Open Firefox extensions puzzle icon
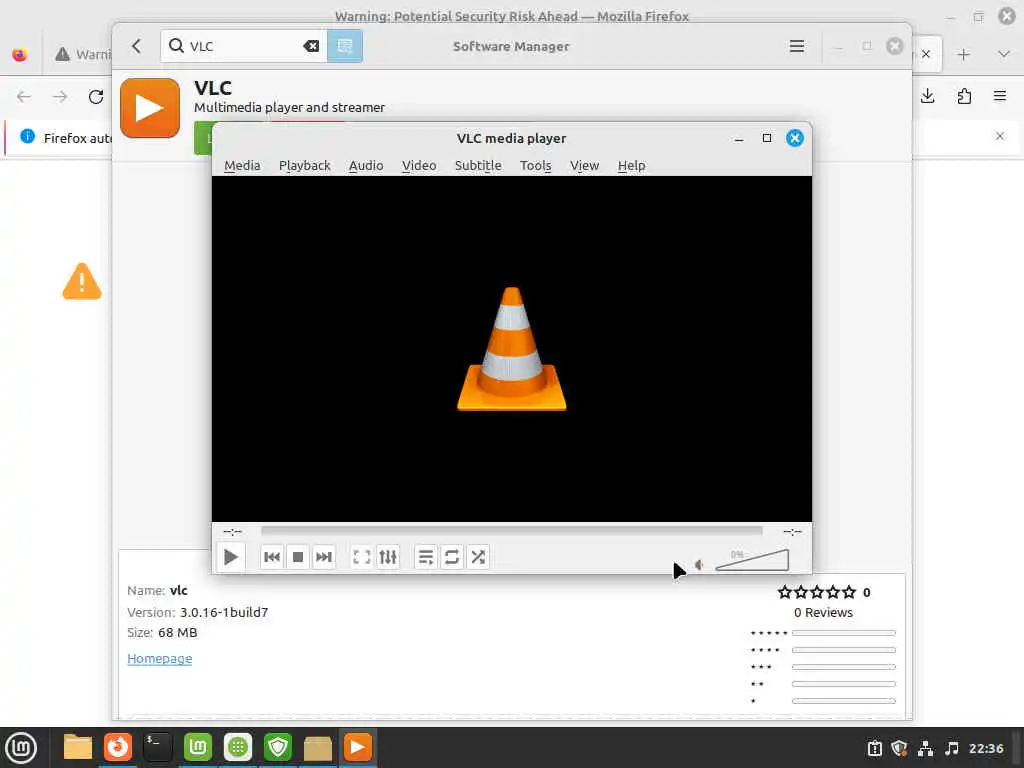The height and width of the screenshot is (768, 1024). tap(964, 97)
